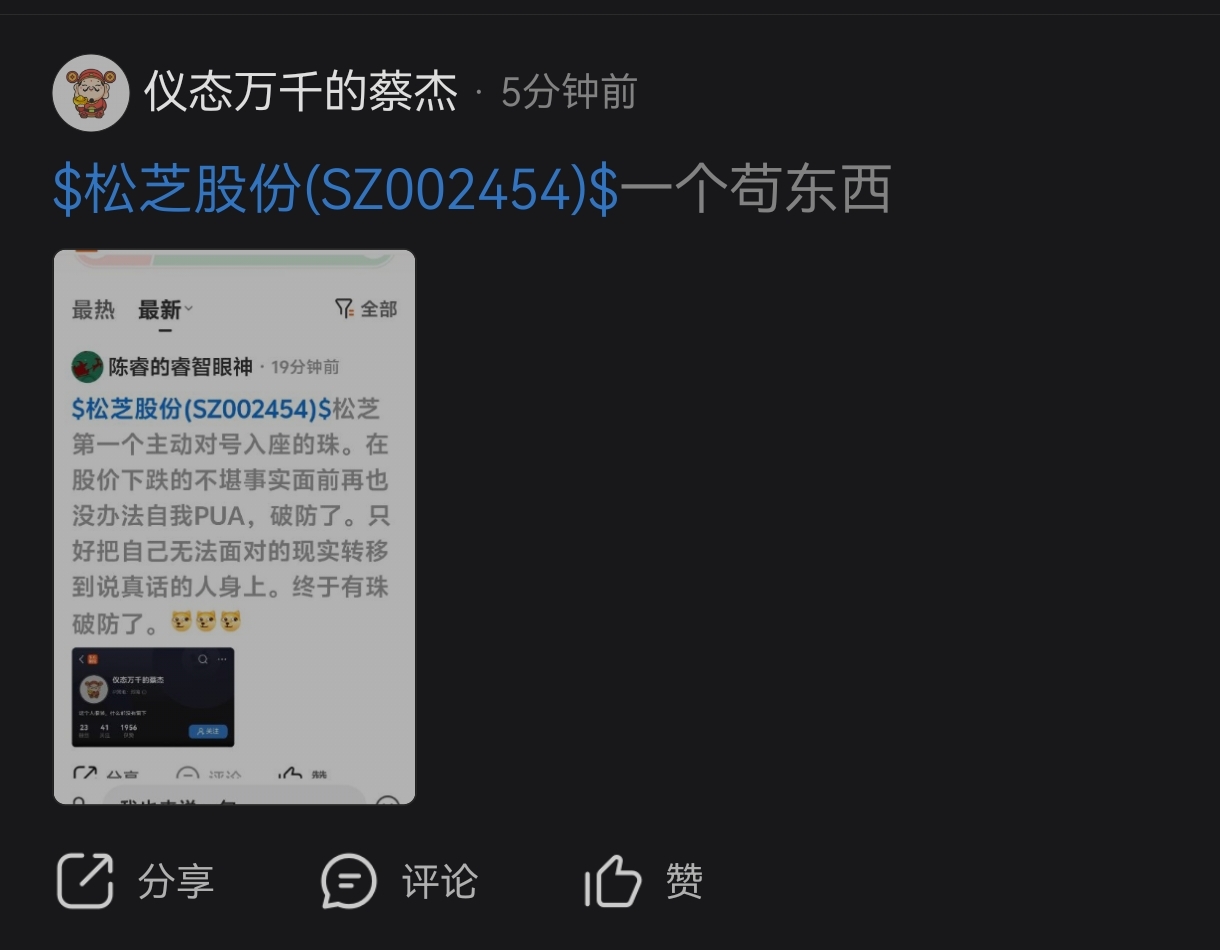Open the blue $松芝股份(SZ002454)$ stock link
This screenshot has height=950, width=1220.
pos(336,189)
